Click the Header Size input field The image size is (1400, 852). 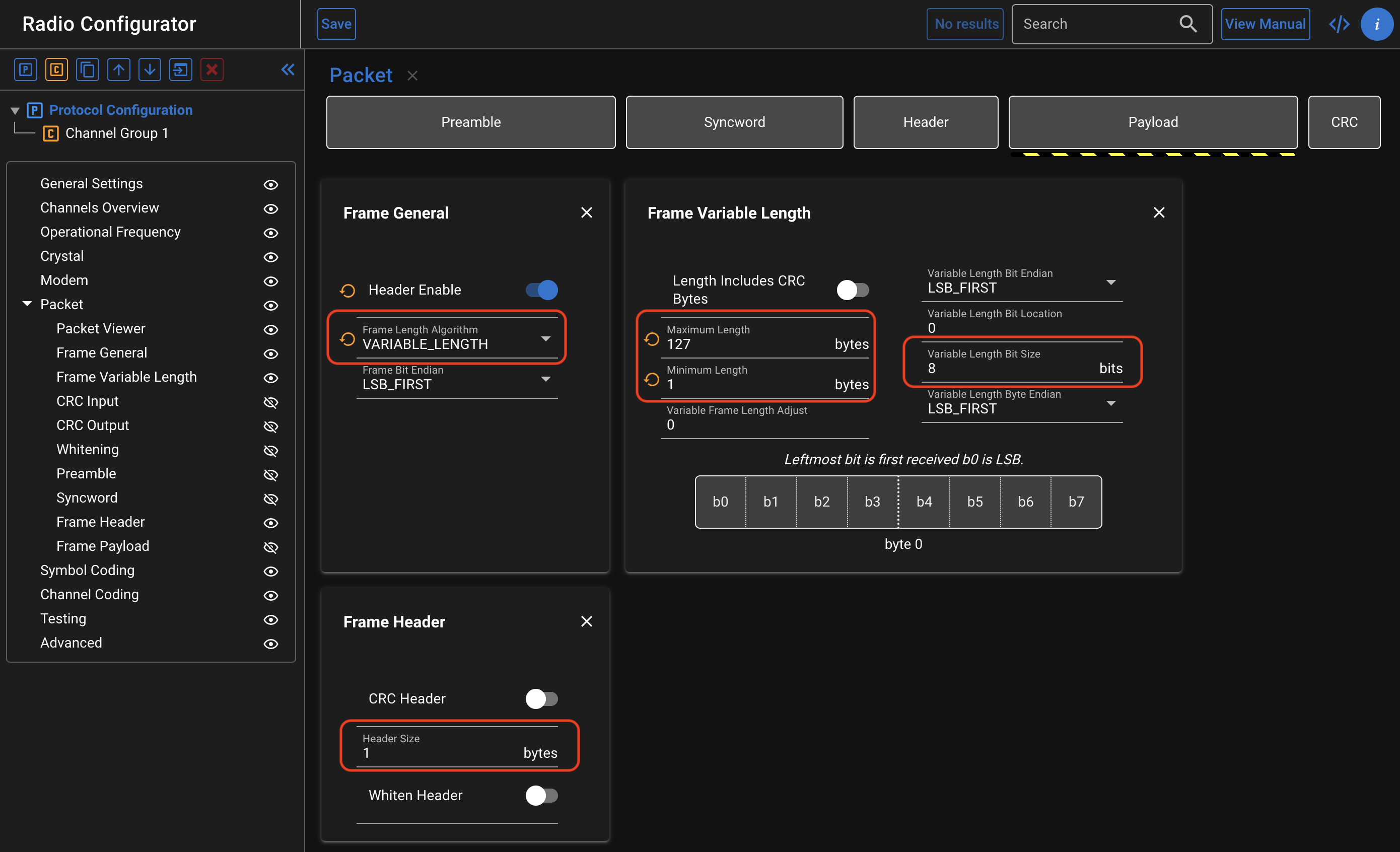pyautogui.click(x=441, y=753)
